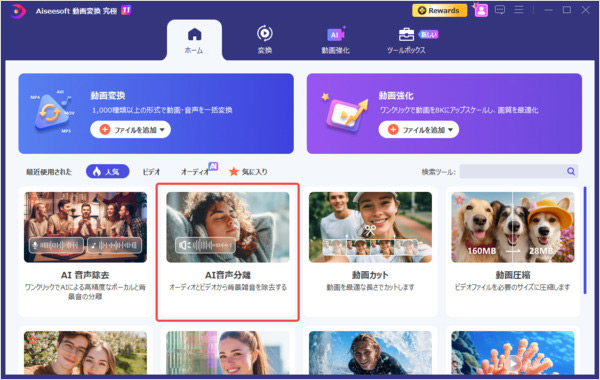Click the 動画変換 banner title
Image resolution: width=600 pixels, height=380 pixels.
tap(108, 95)
